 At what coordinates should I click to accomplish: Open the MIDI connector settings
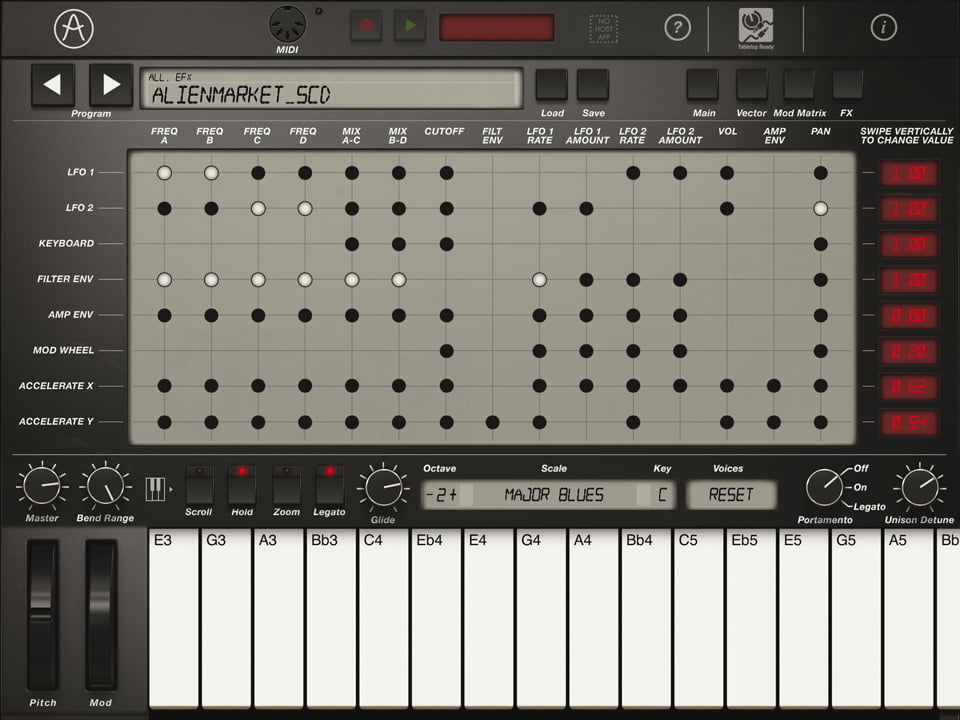coord(288,24)
